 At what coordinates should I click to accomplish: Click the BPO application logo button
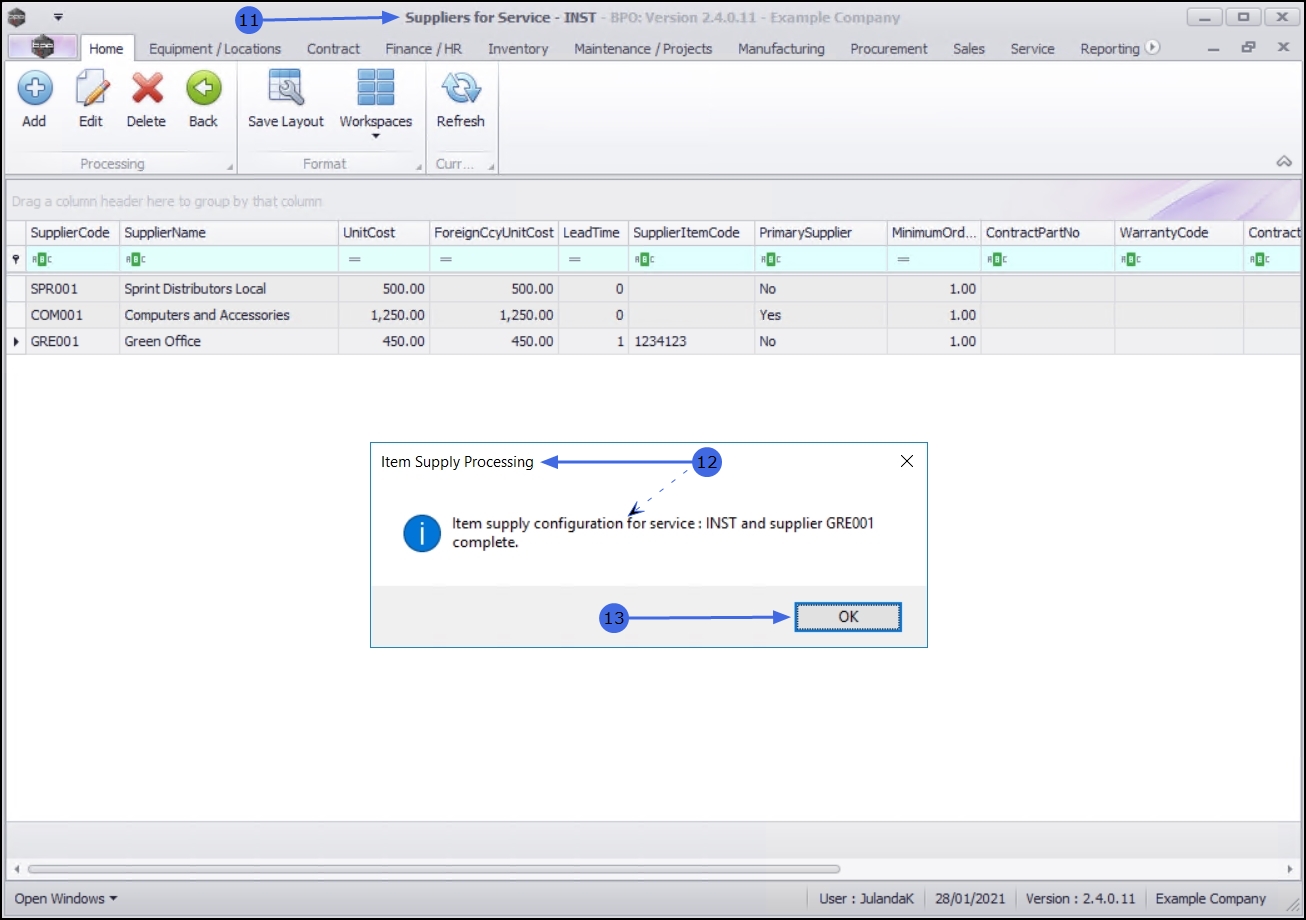[42, 47]
